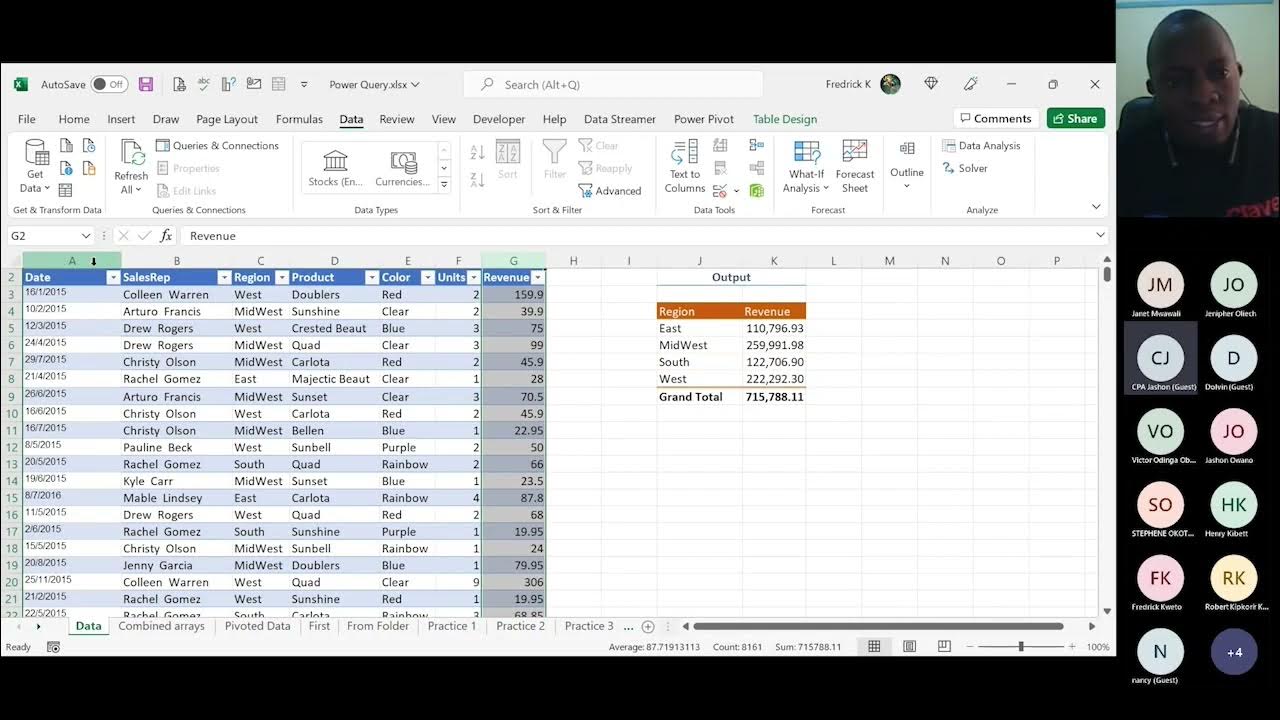Click the zoom slider handle
Viewport: 1280px width, 720px height.
point(1021,647)
